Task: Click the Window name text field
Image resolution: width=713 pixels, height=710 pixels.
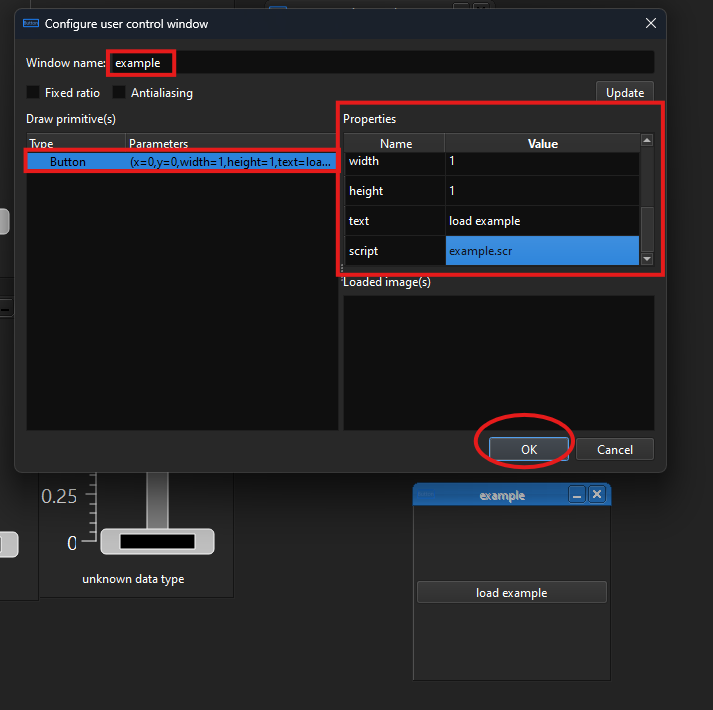Action: (382, 63)
